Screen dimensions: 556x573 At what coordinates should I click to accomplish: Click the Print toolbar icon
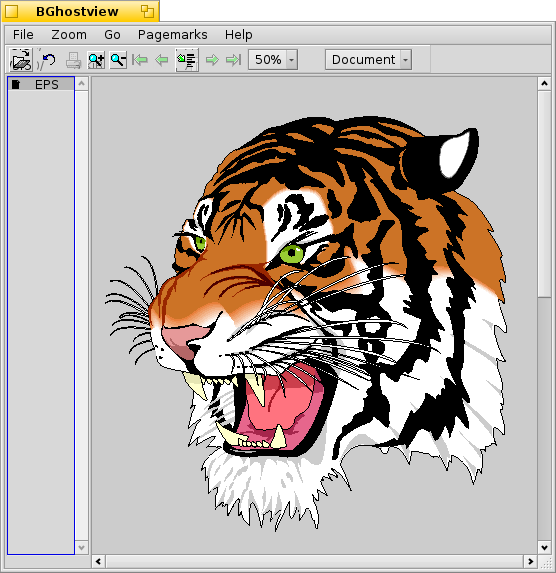(73, 60)
